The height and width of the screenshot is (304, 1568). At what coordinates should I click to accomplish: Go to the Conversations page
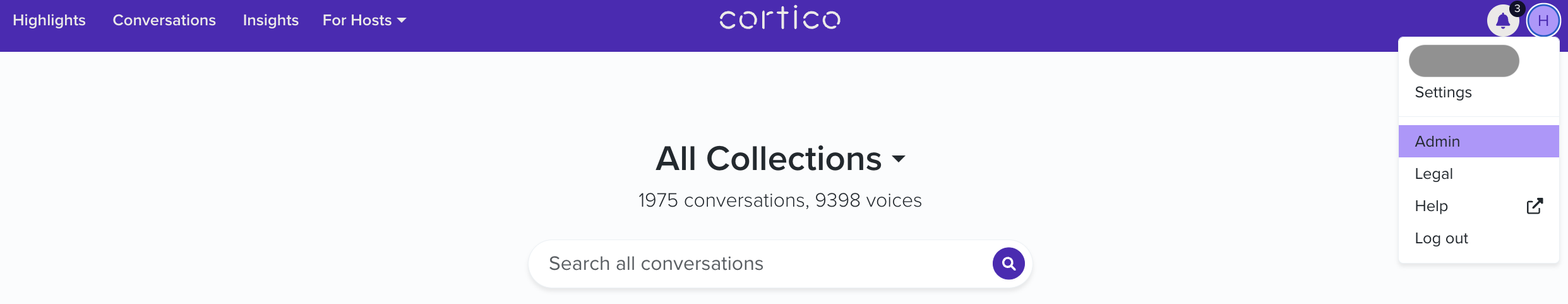pos(164,20)
